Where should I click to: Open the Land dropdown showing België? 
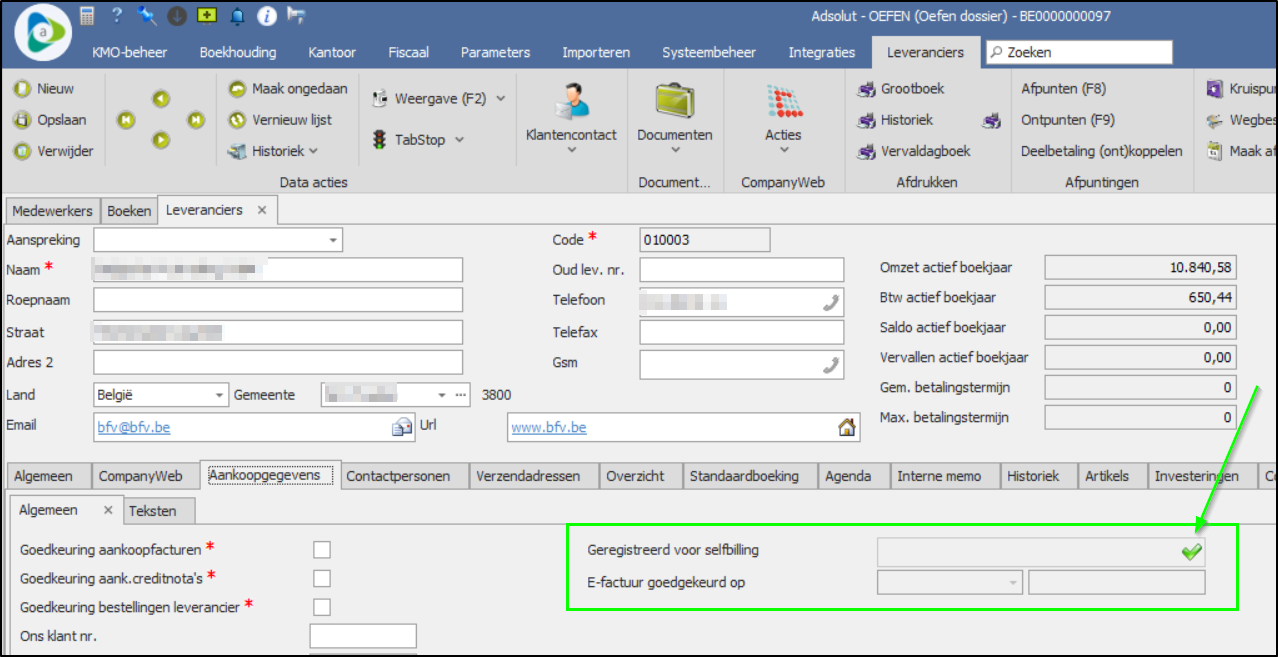click(220, 395)
